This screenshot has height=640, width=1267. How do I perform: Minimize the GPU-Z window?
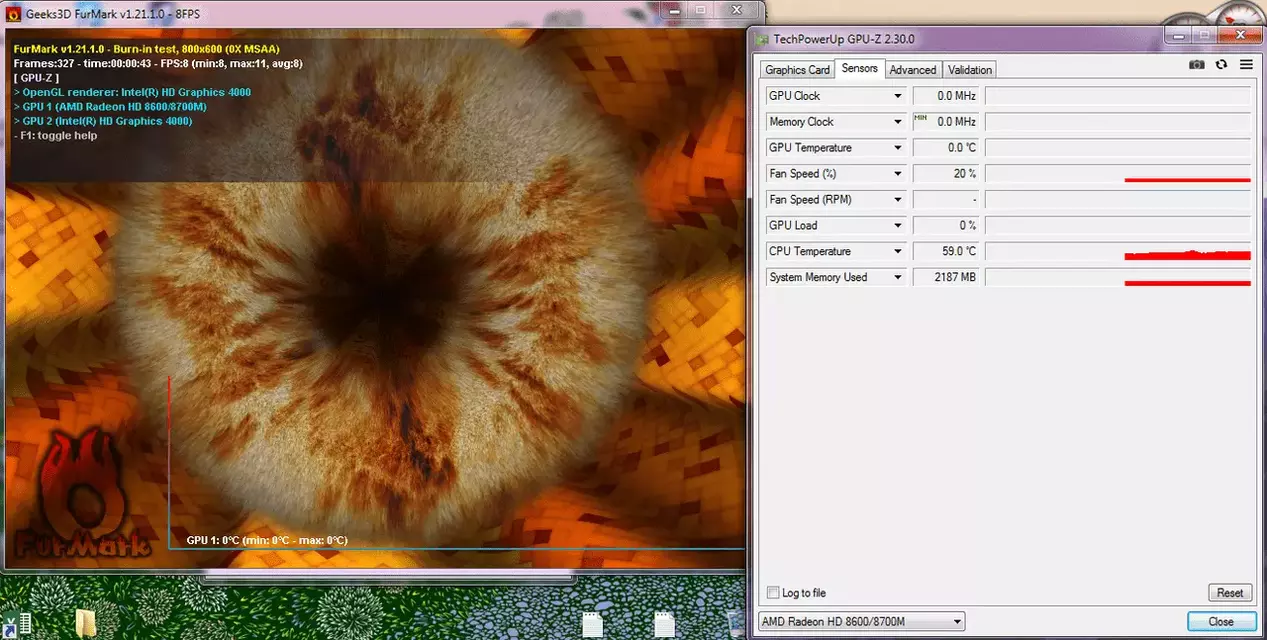[1176, 36]
